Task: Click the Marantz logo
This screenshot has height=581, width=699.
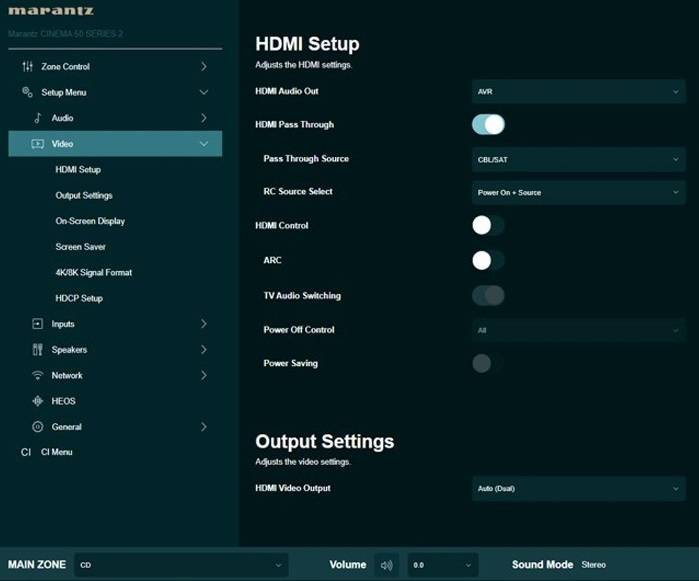Action: (51, 11)
